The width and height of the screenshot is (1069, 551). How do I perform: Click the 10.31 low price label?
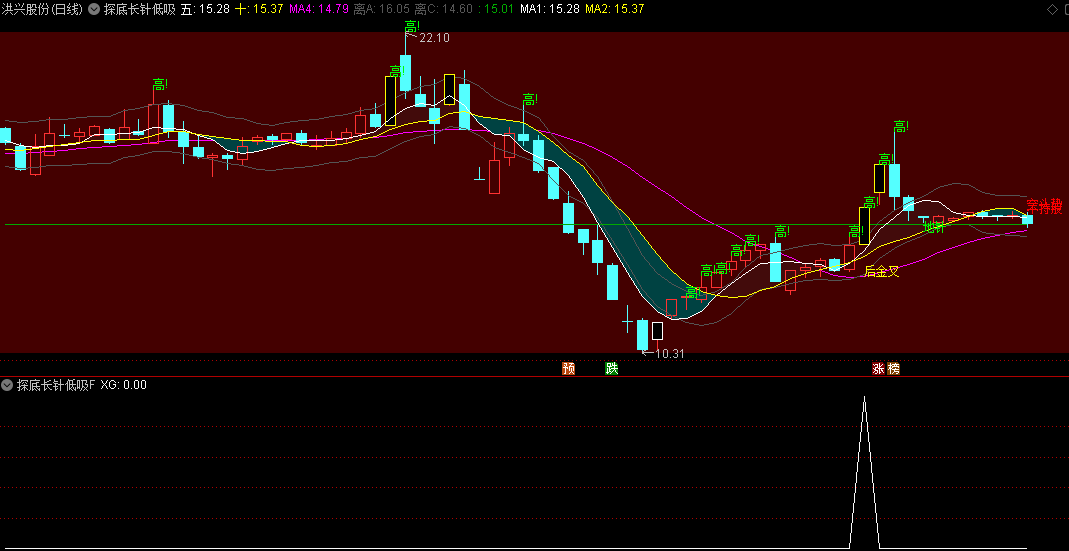[669, 353]
